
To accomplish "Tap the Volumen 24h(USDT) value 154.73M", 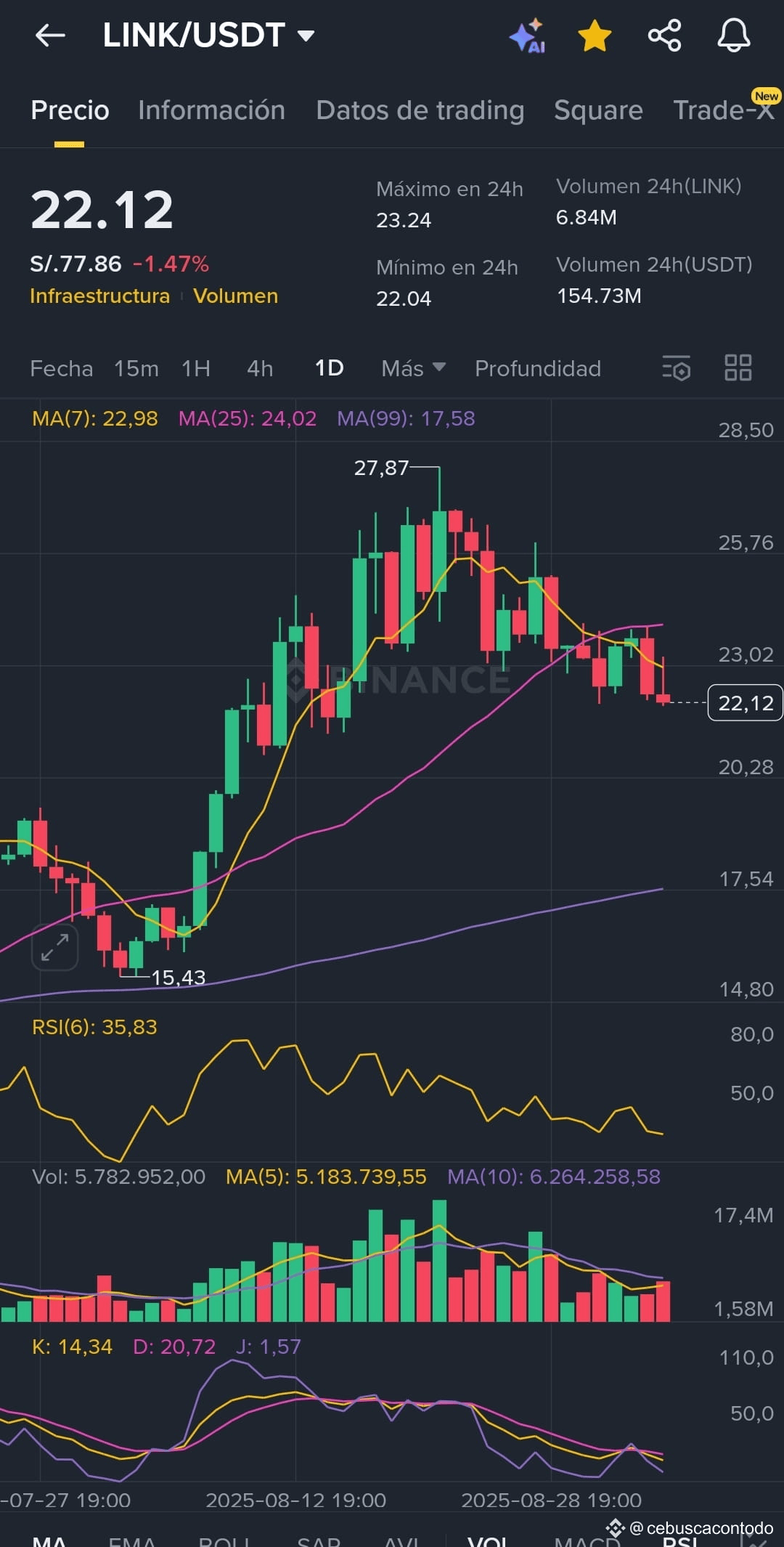I will click(599, 296).
